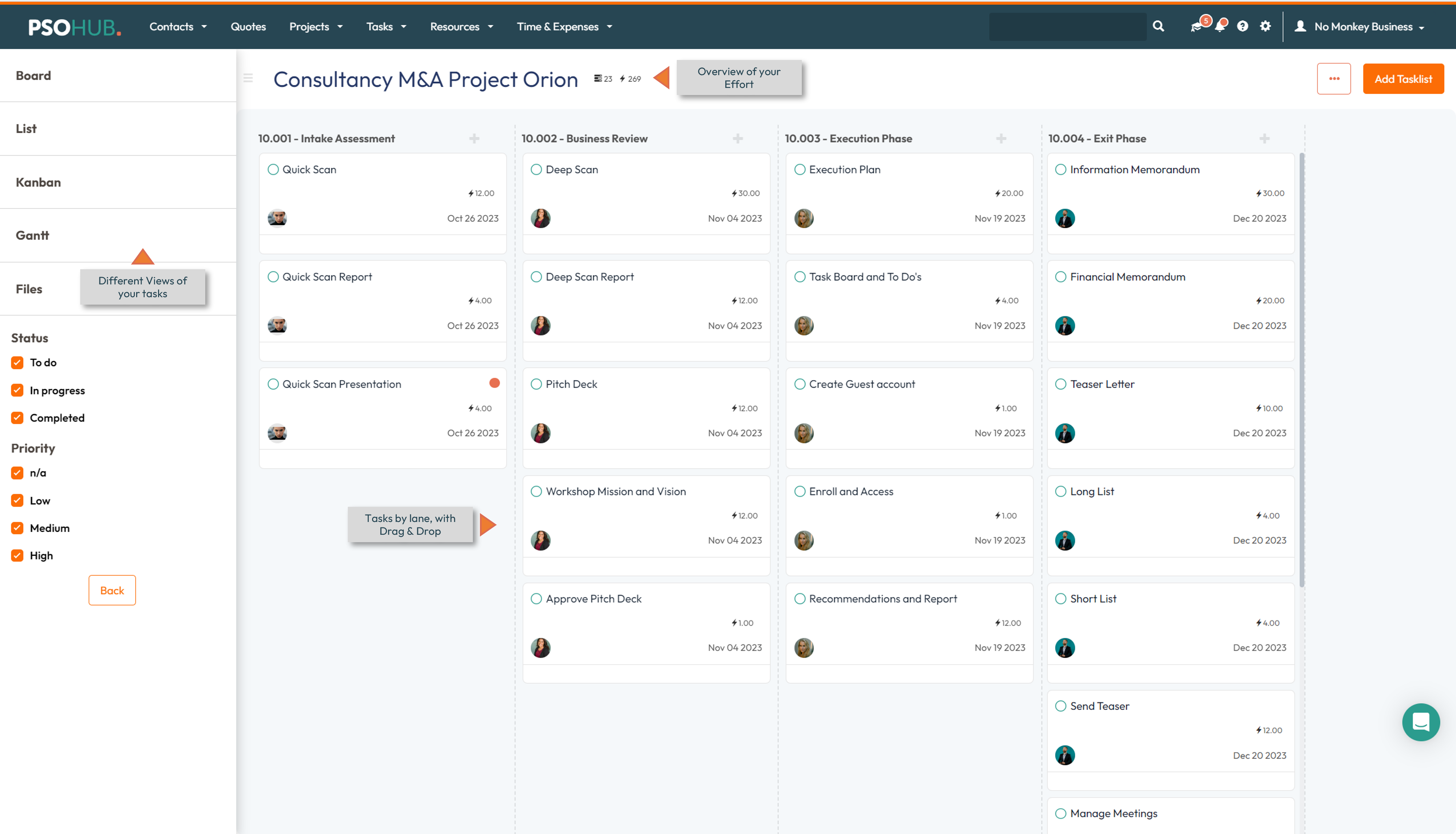This screenshot has height=834, width=1456.
Task: Click plus icon on Exit Phase lane
Action: (x=1264, y=138)
